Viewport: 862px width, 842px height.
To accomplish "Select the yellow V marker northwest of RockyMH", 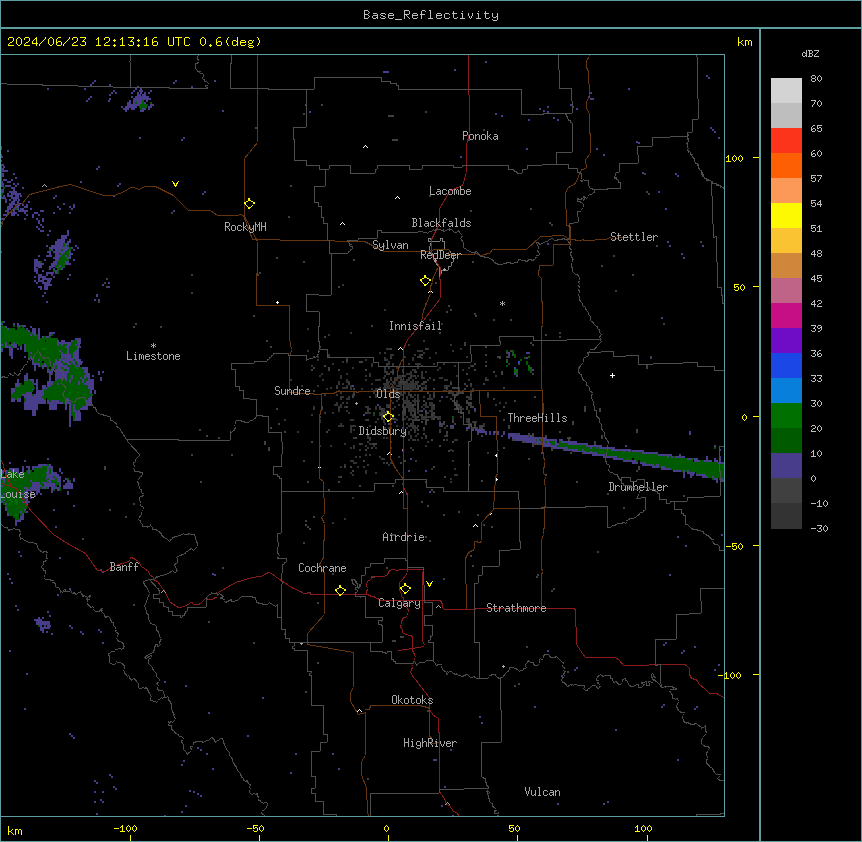I will (175, 184).
